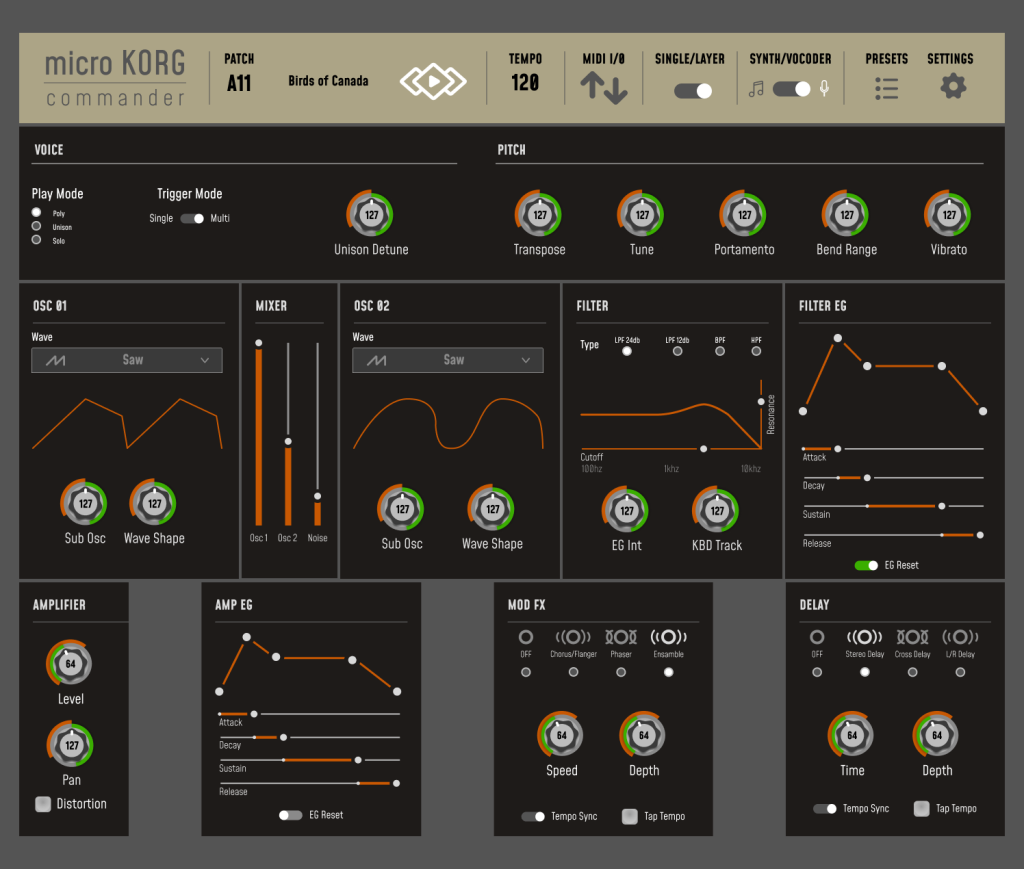Open MIDI I/O arrows icon
Image resolution: width=1024 pixels, height=869 pixels.
pos(603,87)
